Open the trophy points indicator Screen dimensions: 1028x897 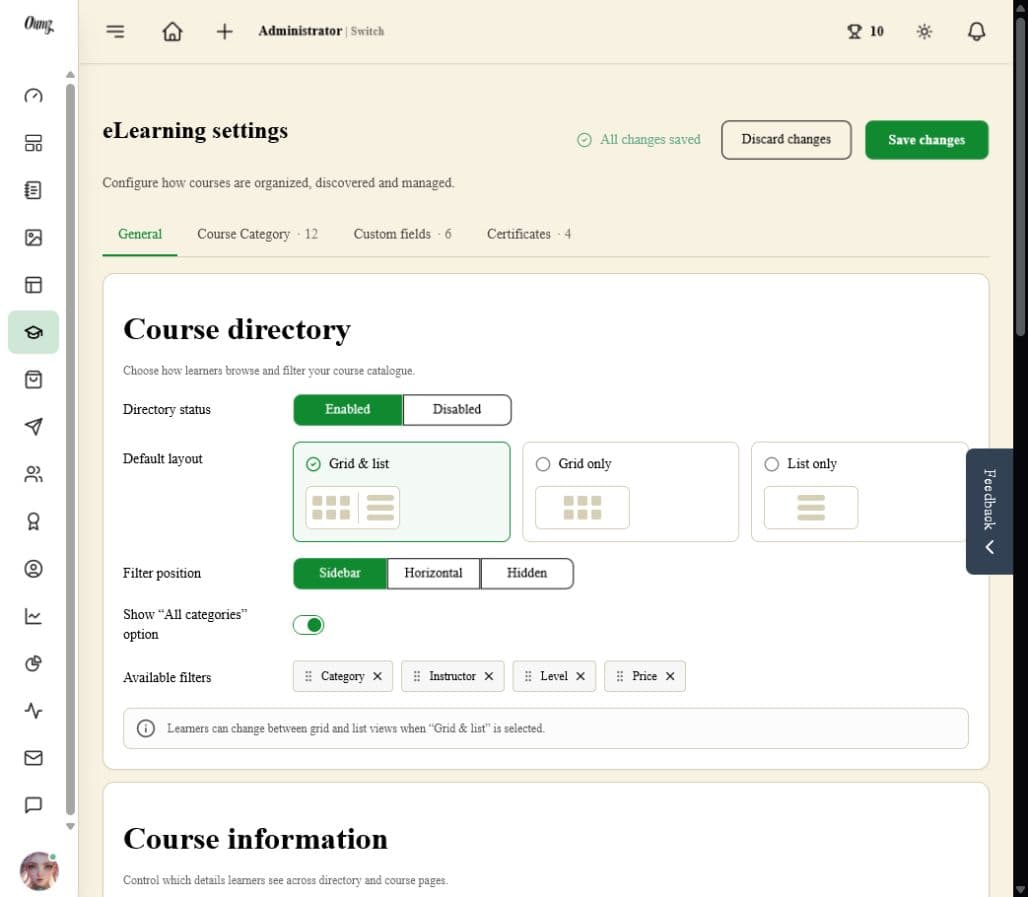pyautogui.click(x=865, y=31)
